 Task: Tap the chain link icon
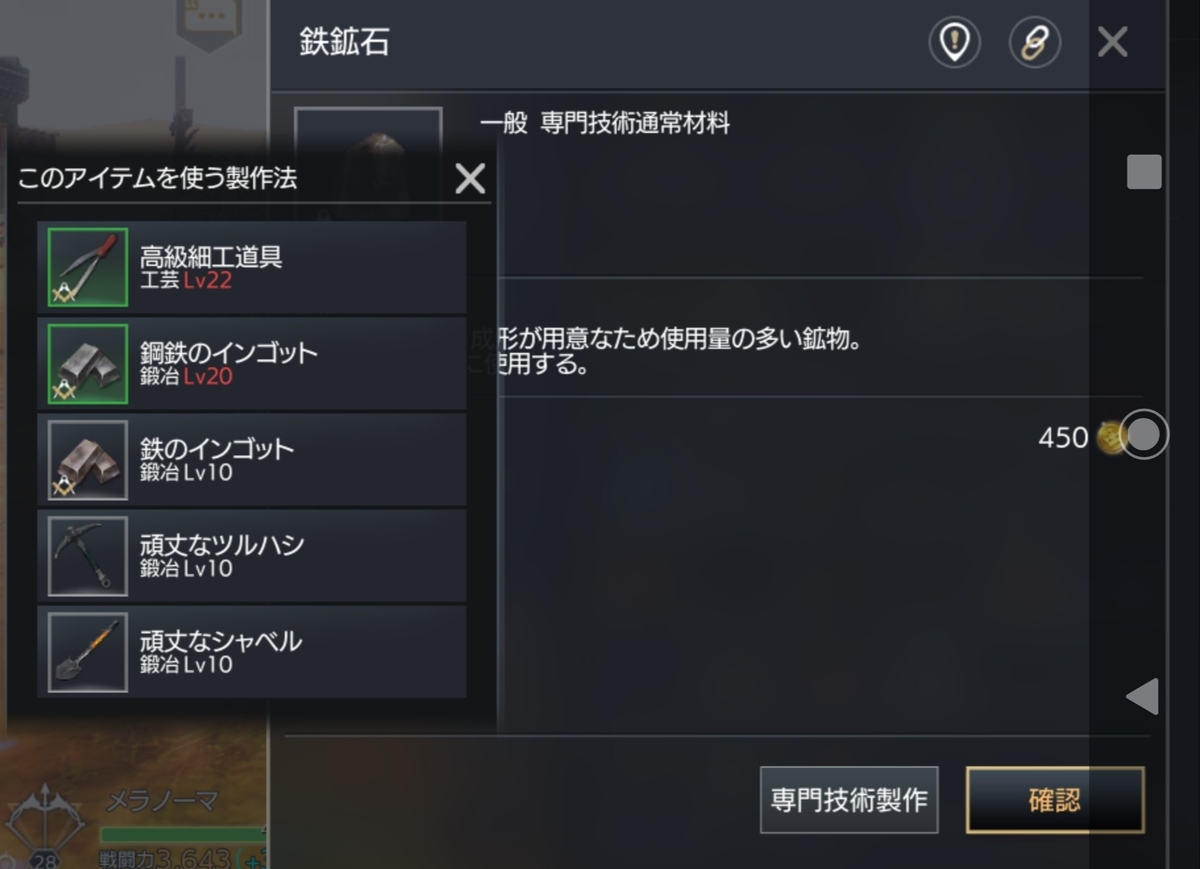[1034, 44]
